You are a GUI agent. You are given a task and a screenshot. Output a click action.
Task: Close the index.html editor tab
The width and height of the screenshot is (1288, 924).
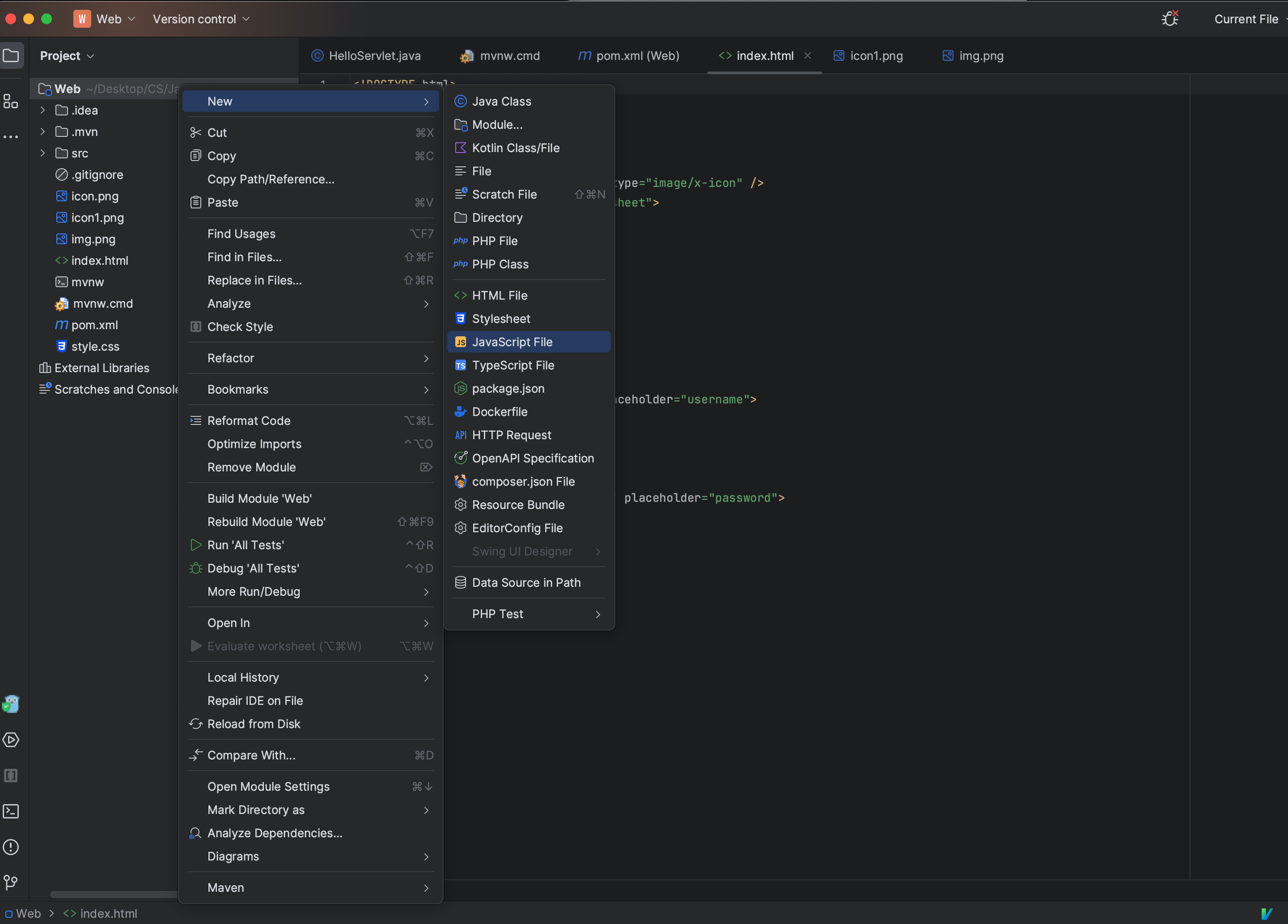(x=808, y=55)
